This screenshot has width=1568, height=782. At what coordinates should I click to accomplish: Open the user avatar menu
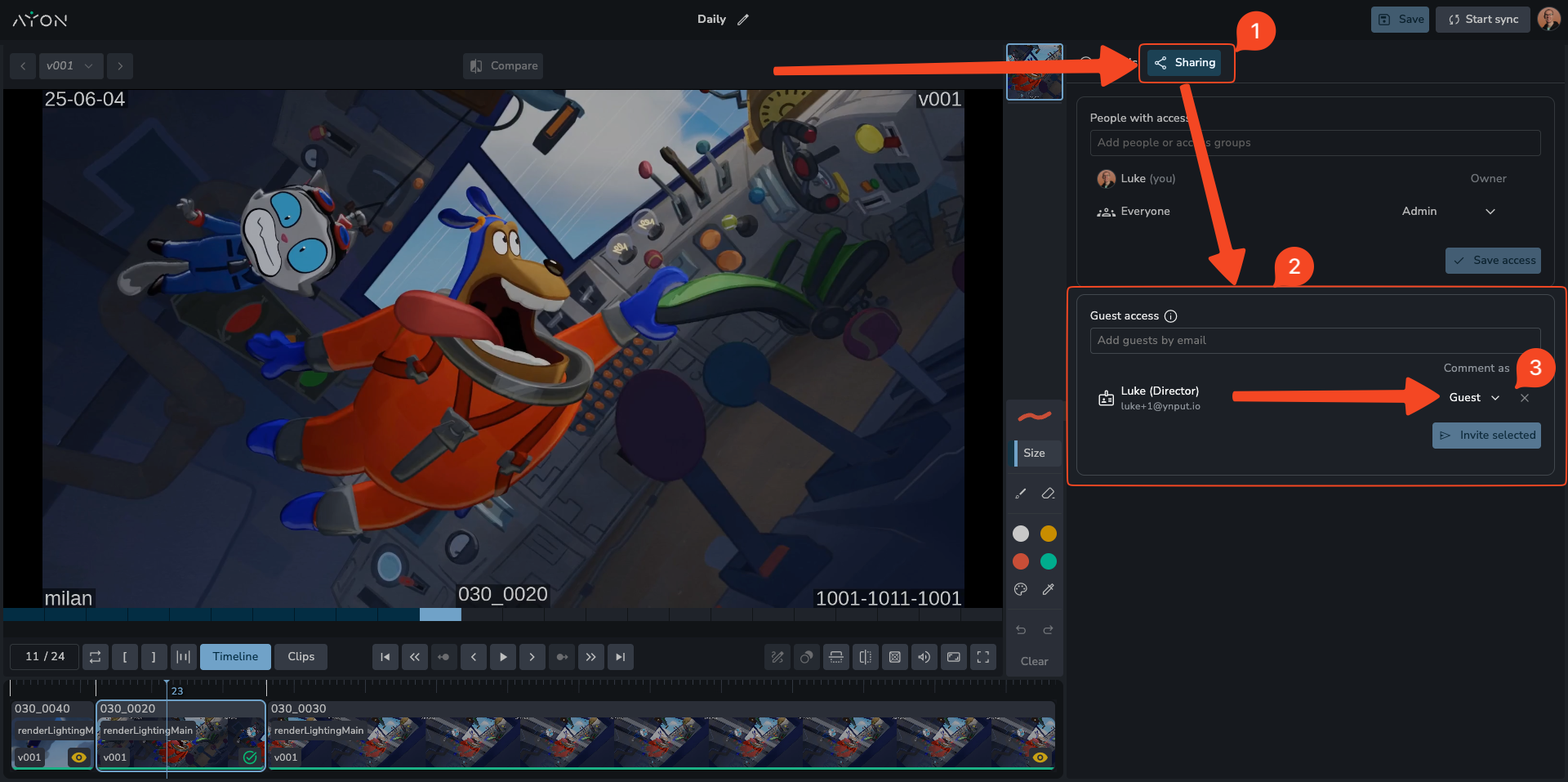point(1548,19)
